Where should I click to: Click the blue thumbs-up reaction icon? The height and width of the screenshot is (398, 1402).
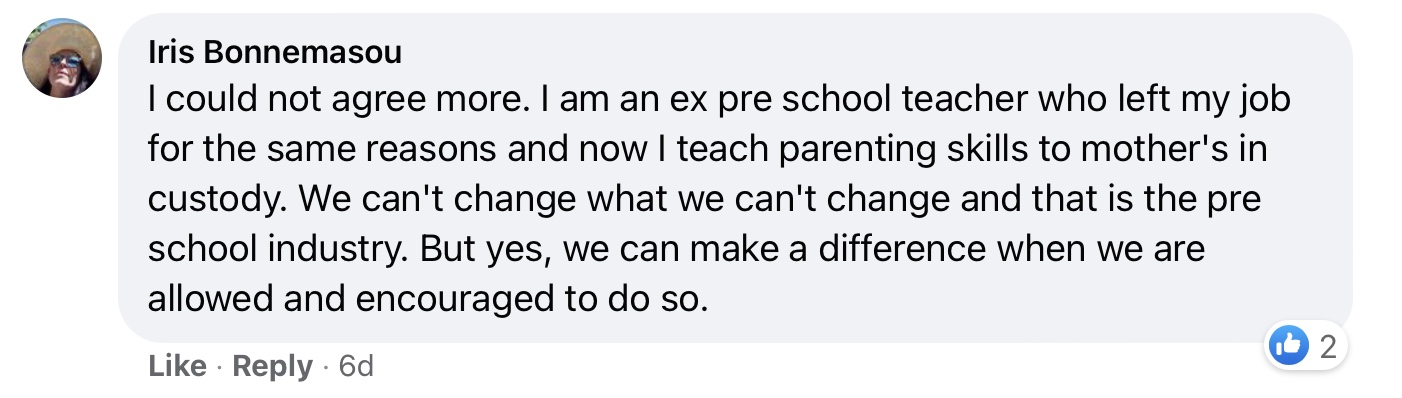(x=1288, y=347)
